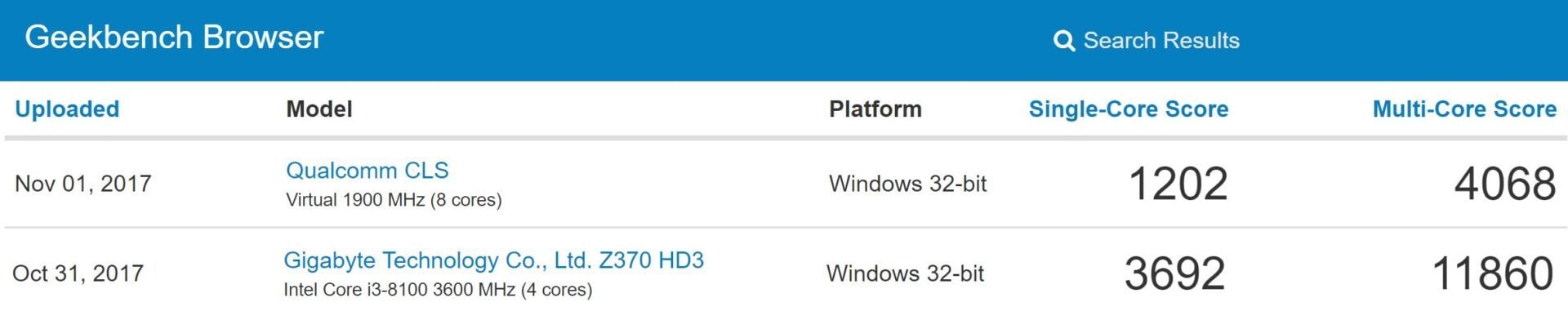Image resolution: width=1568 pixels, height=311 pixels.
Task: Open the Gigabyte Z370 HD3 result
Action: coord(493,260)
